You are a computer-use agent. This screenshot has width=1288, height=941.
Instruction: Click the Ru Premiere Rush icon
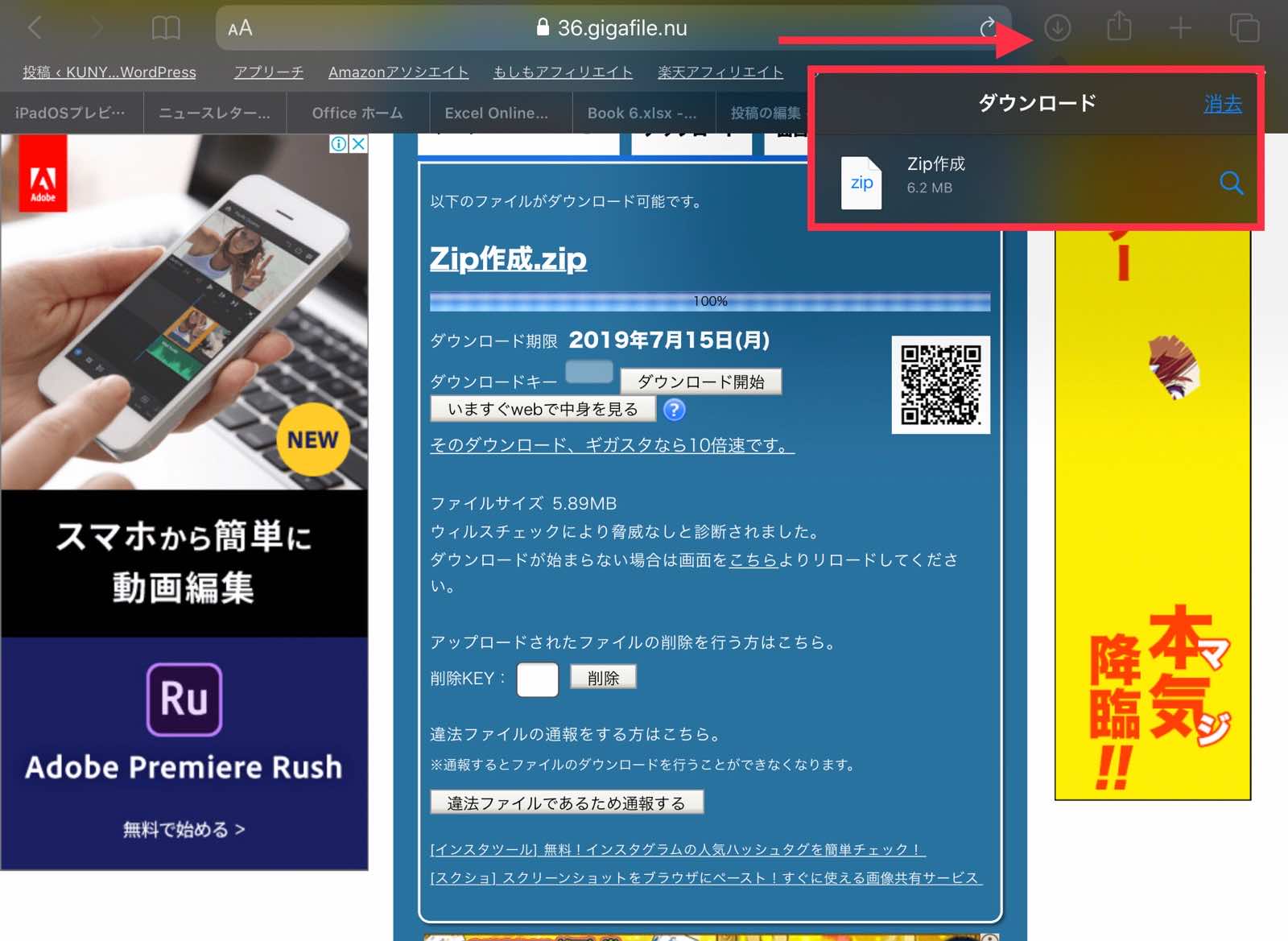click(184, 699)
